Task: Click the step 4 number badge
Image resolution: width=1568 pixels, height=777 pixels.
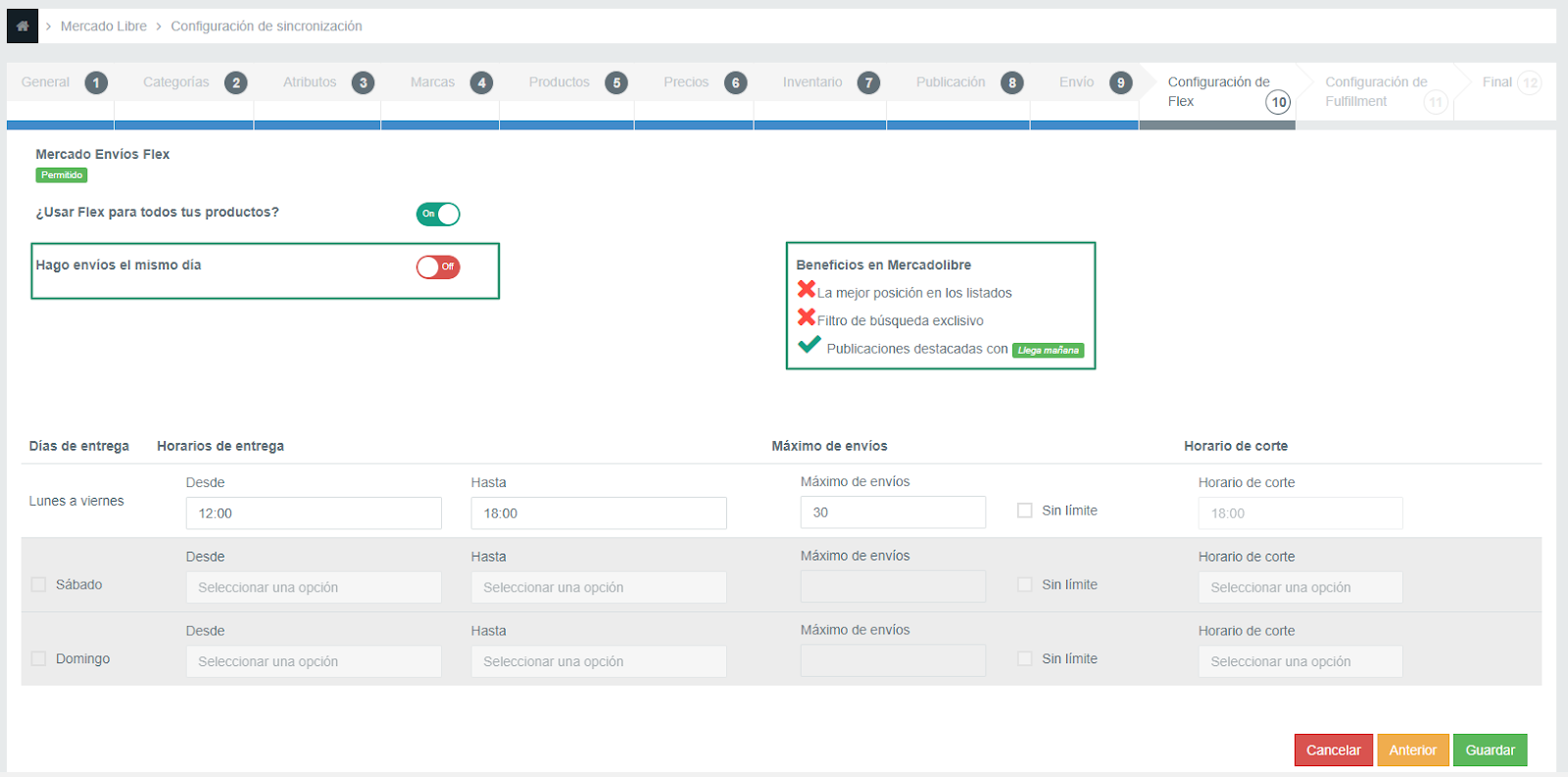Action: tap(481, 83)
